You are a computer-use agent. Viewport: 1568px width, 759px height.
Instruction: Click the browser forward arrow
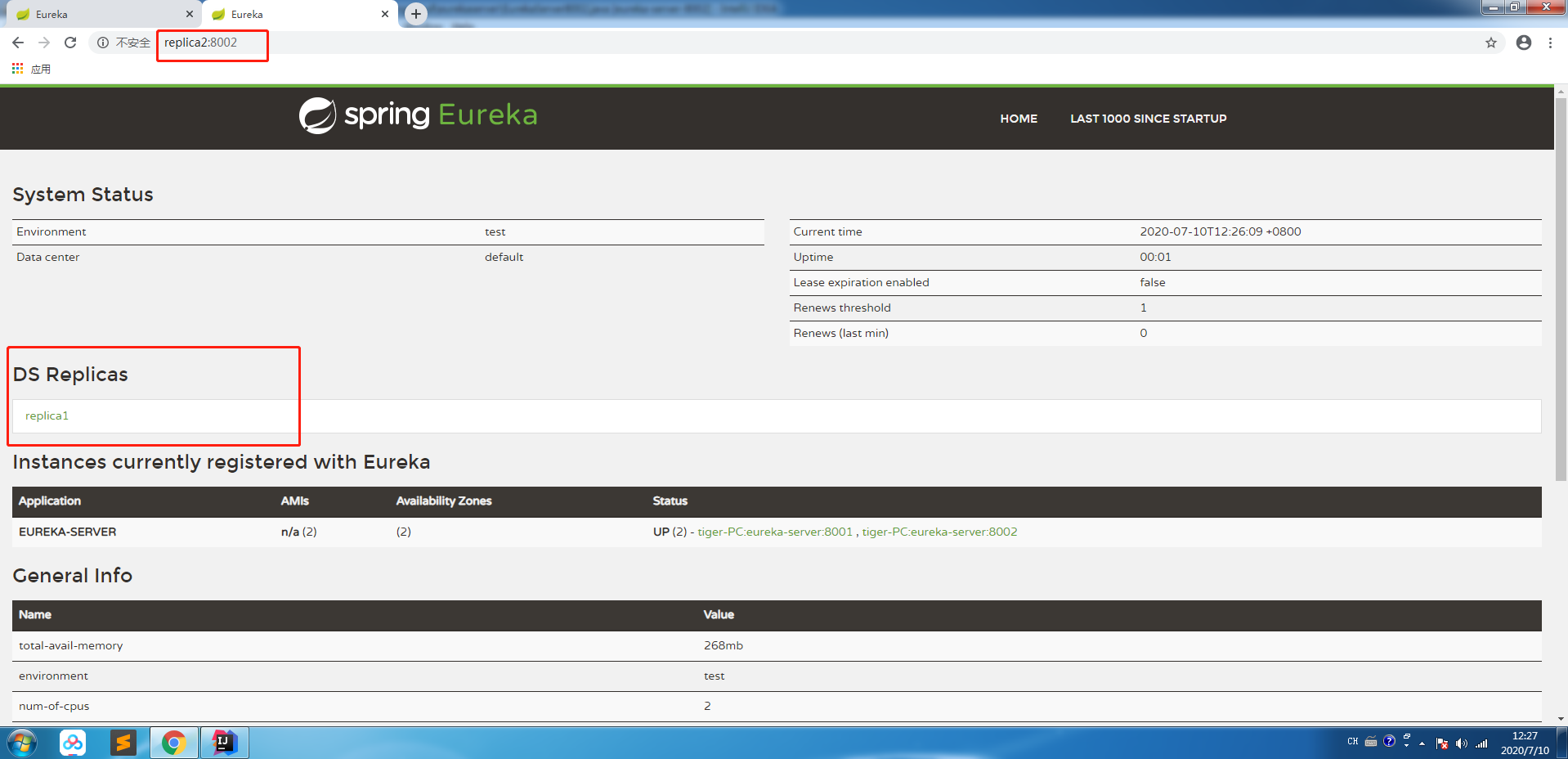[x=44, y=43]
